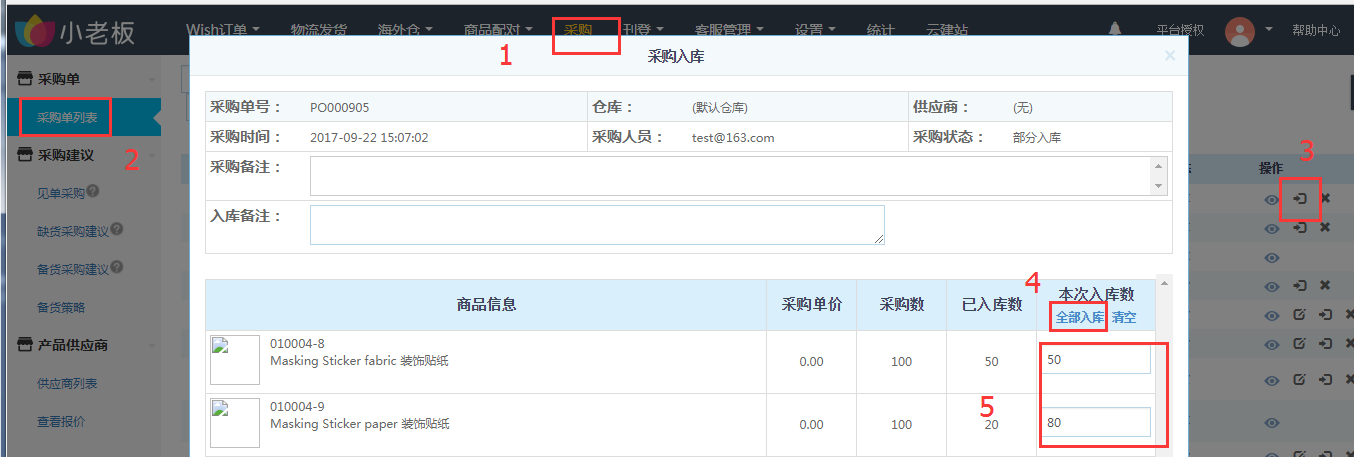Select 采购单列表 in the sidebar
1354x457 pixels.
pyautogui.click(x=67, y=117)
